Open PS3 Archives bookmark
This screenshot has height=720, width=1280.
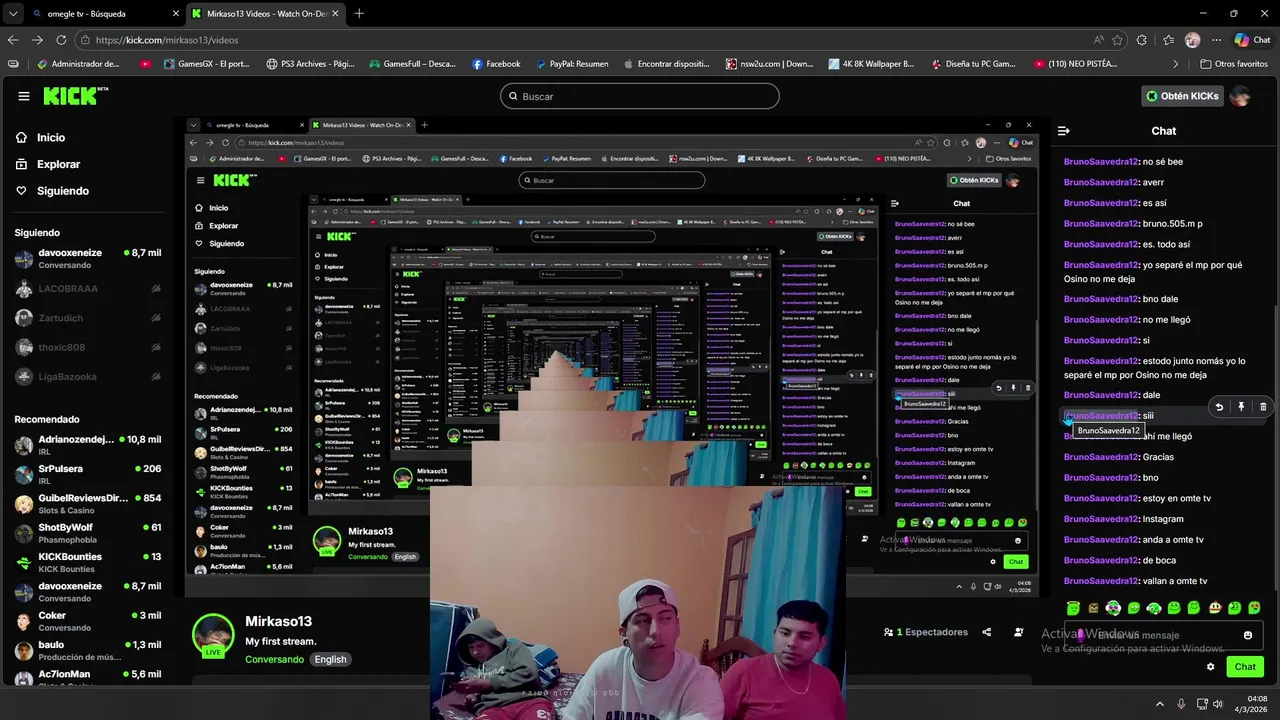pyautogui.click(x=310, y=64)
